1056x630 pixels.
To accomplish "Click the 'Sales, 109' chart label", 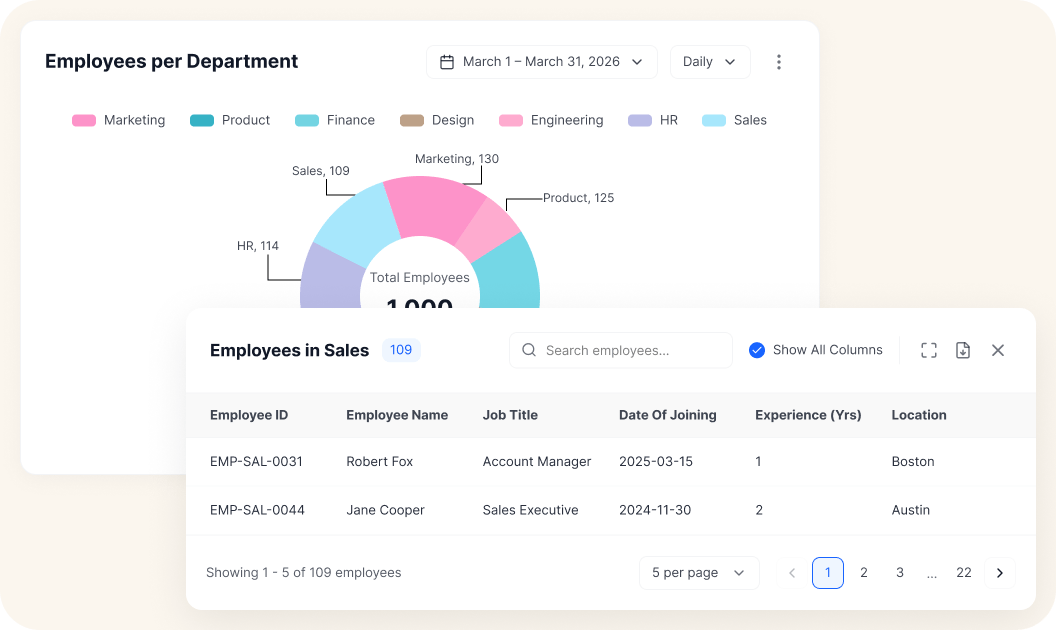I will (321, 171).
